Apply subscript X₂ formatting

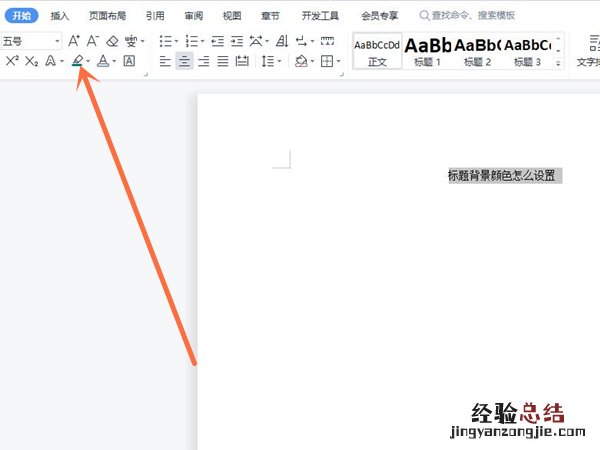click(31, 61)
